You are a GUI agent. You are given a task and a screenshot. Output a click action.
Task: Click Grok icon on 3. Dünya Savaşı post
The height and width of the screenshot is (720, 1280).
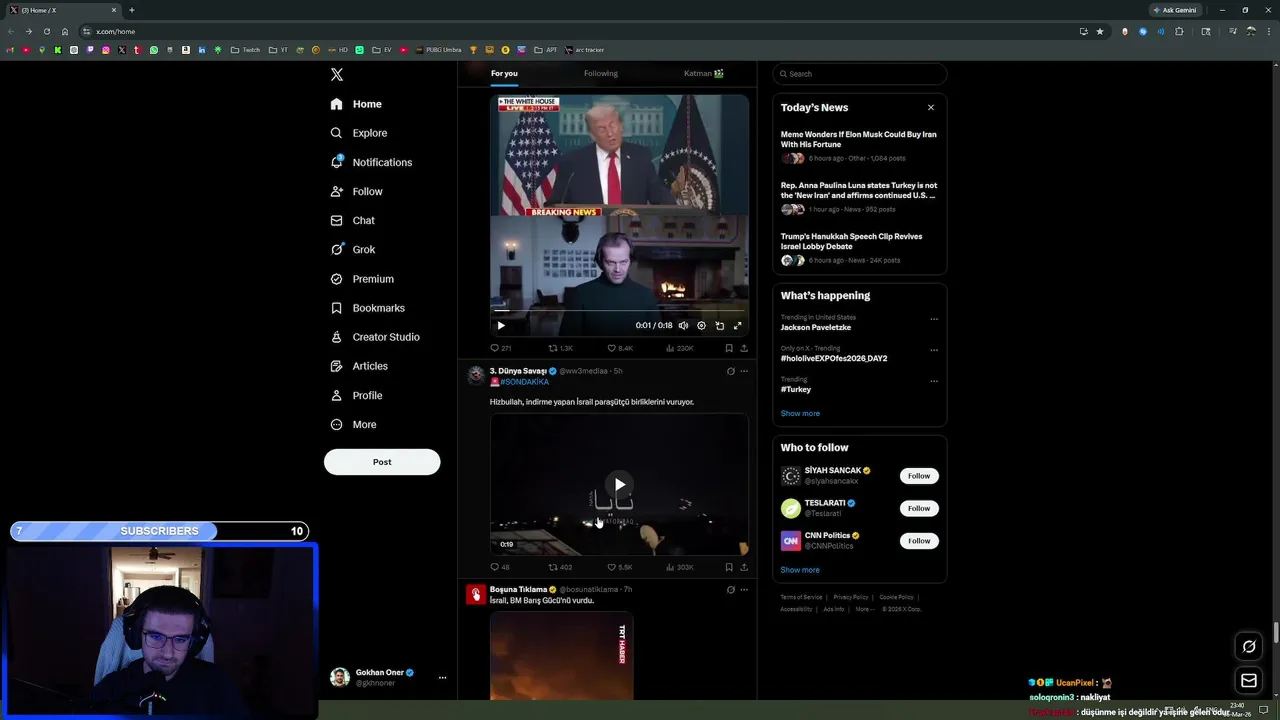tap(731, 371)
